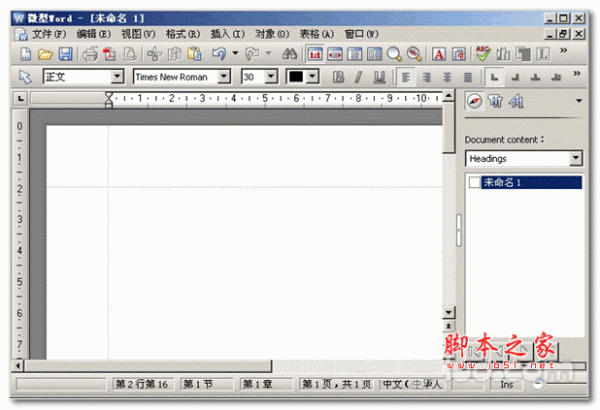Open the font size 30 dropdown
This screenshot has height=410, width=600.
click(x=271, y=77)
